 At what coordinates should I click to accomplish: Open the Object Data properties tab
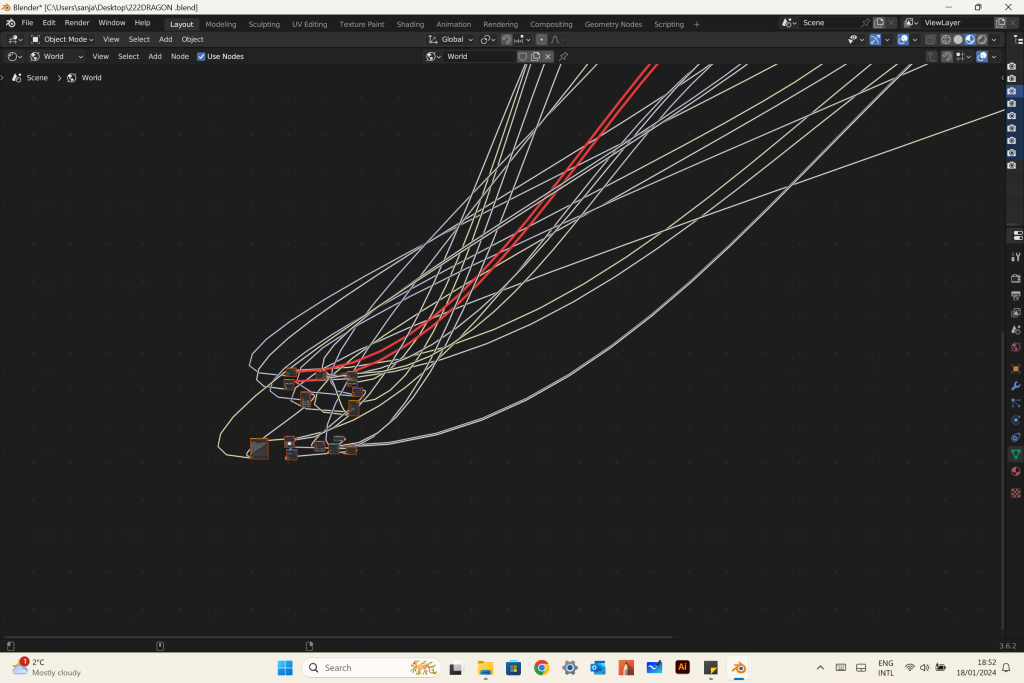pyautogui.click(x=1016, y=454)
